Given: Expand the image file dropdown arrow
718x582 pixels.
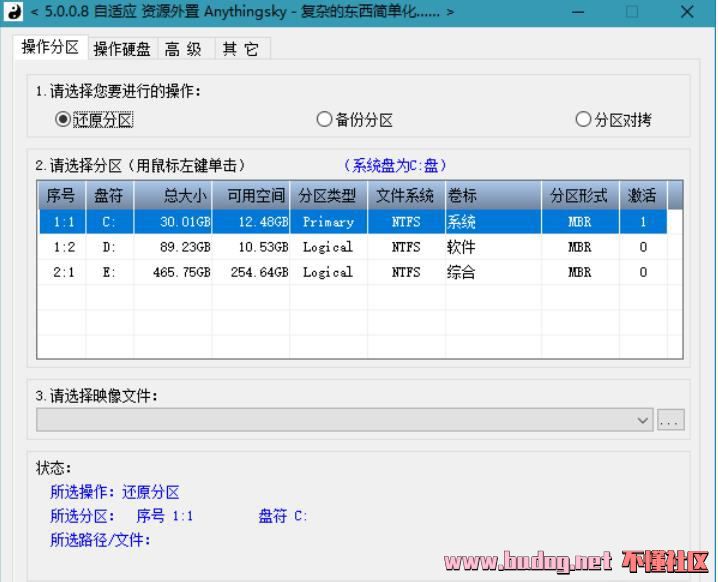Looking at the screenshot, I should coord(643,421).
